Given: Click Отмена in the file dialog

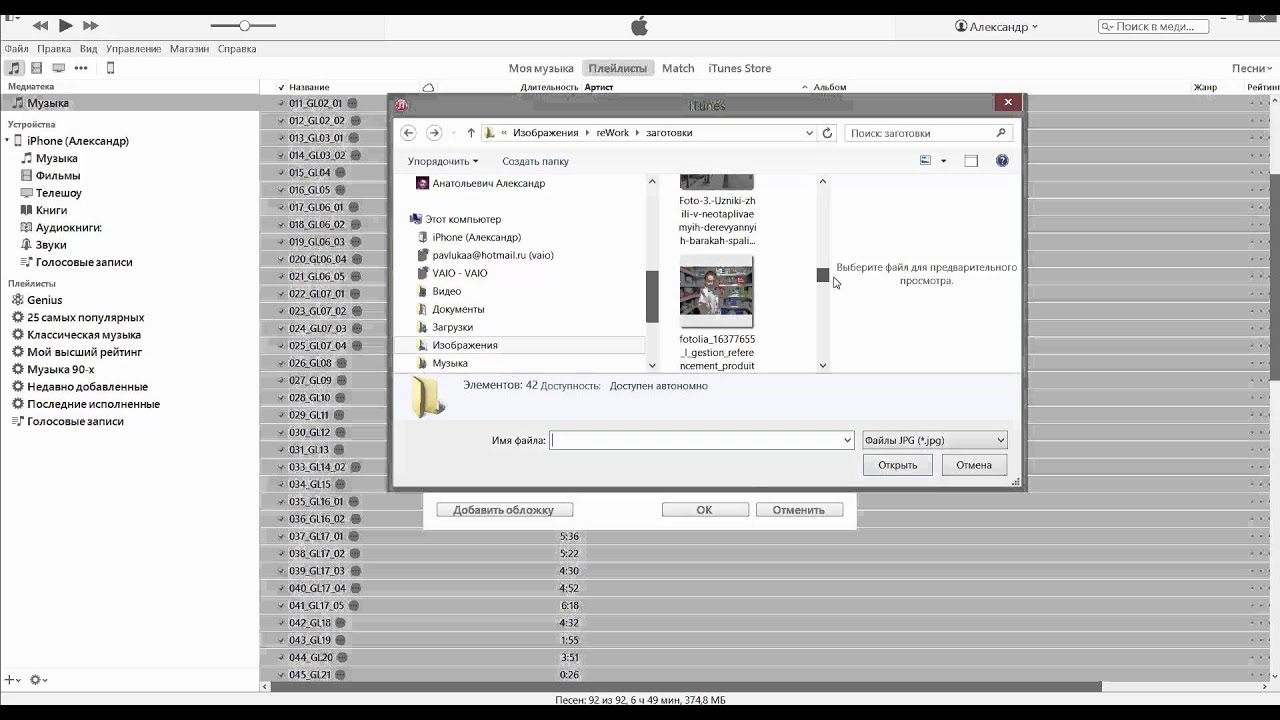Looking at the screenshot, I should coord(974,465).
